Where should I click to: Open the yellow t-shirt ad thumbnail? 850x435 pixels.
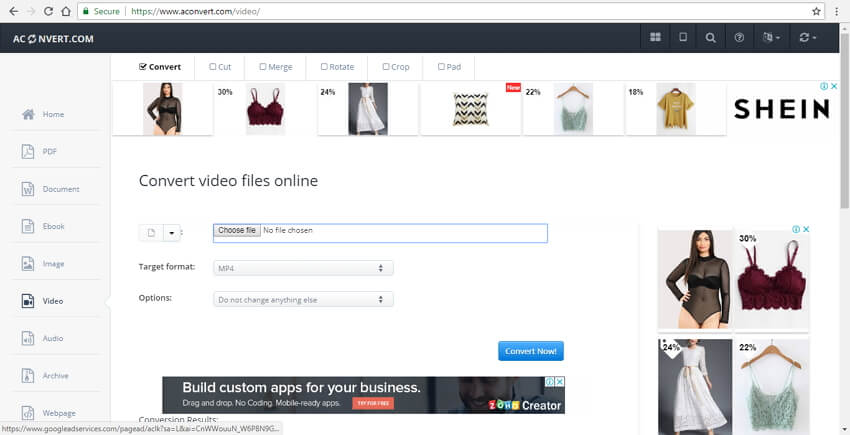675,108
